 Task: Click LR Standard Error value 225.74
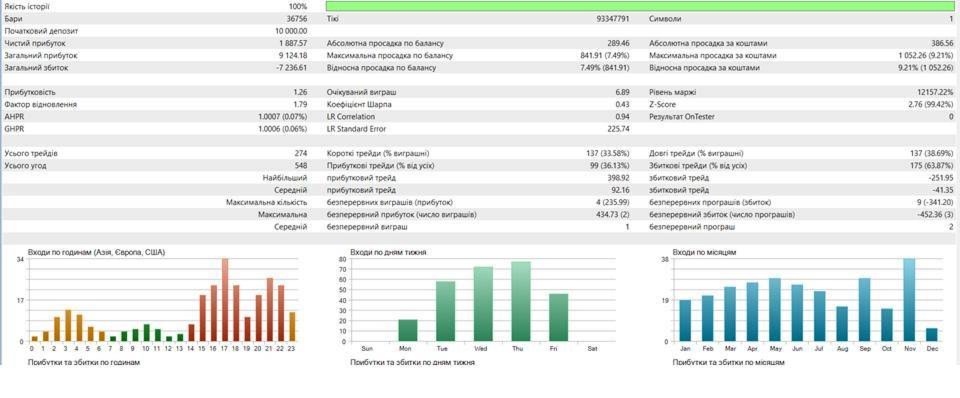pyautogui.click(x=619, y=129)
